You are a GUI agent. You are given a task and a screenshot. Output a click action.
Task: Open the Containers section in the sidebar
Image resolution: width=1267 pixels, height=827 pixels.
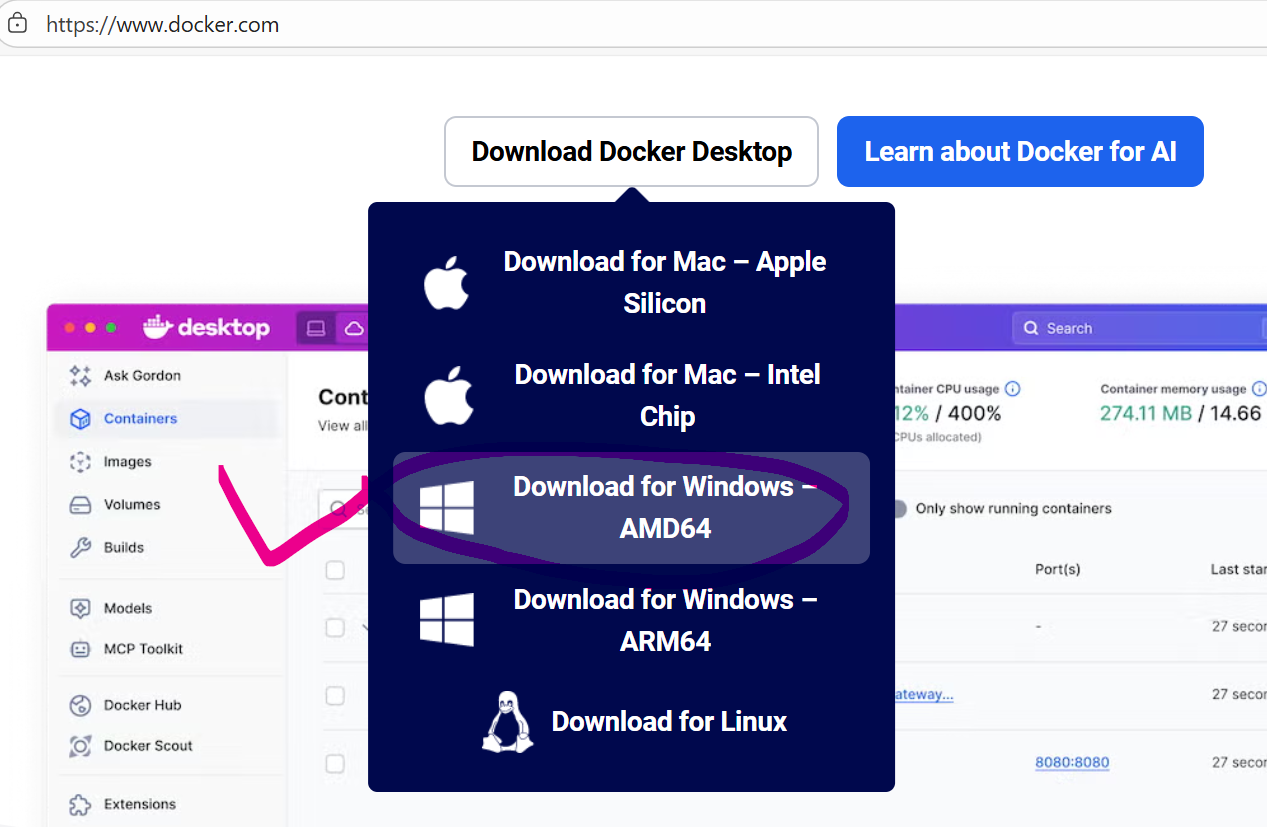click(80, 418)
